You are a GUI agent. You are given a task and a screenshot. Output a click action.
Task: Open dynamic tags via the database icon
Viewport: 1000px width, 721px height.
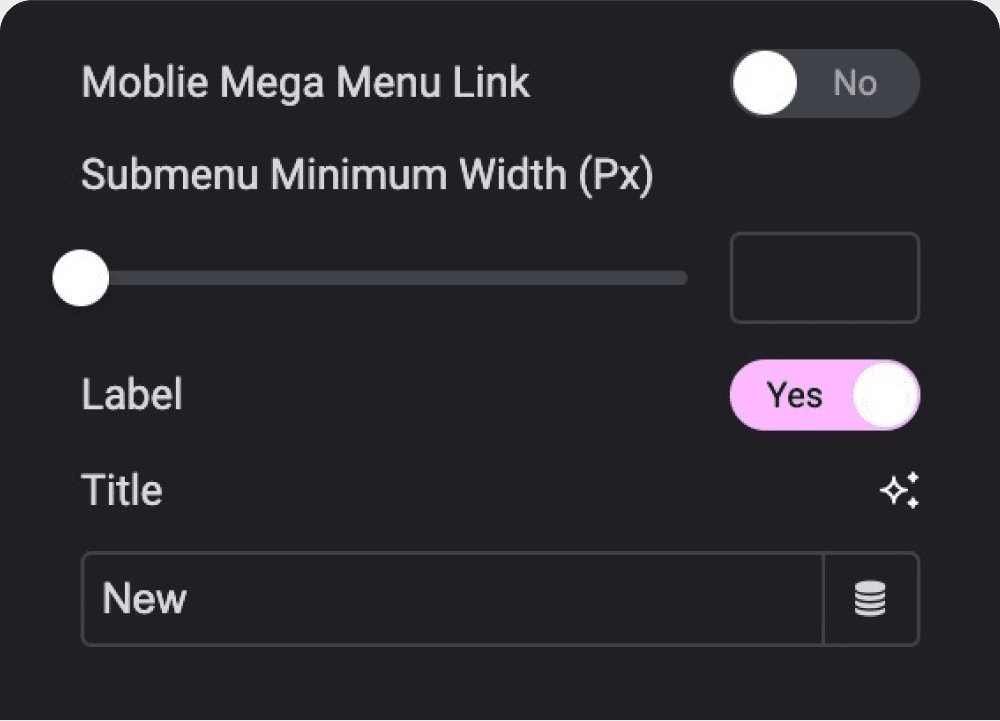tap(870, 599)
